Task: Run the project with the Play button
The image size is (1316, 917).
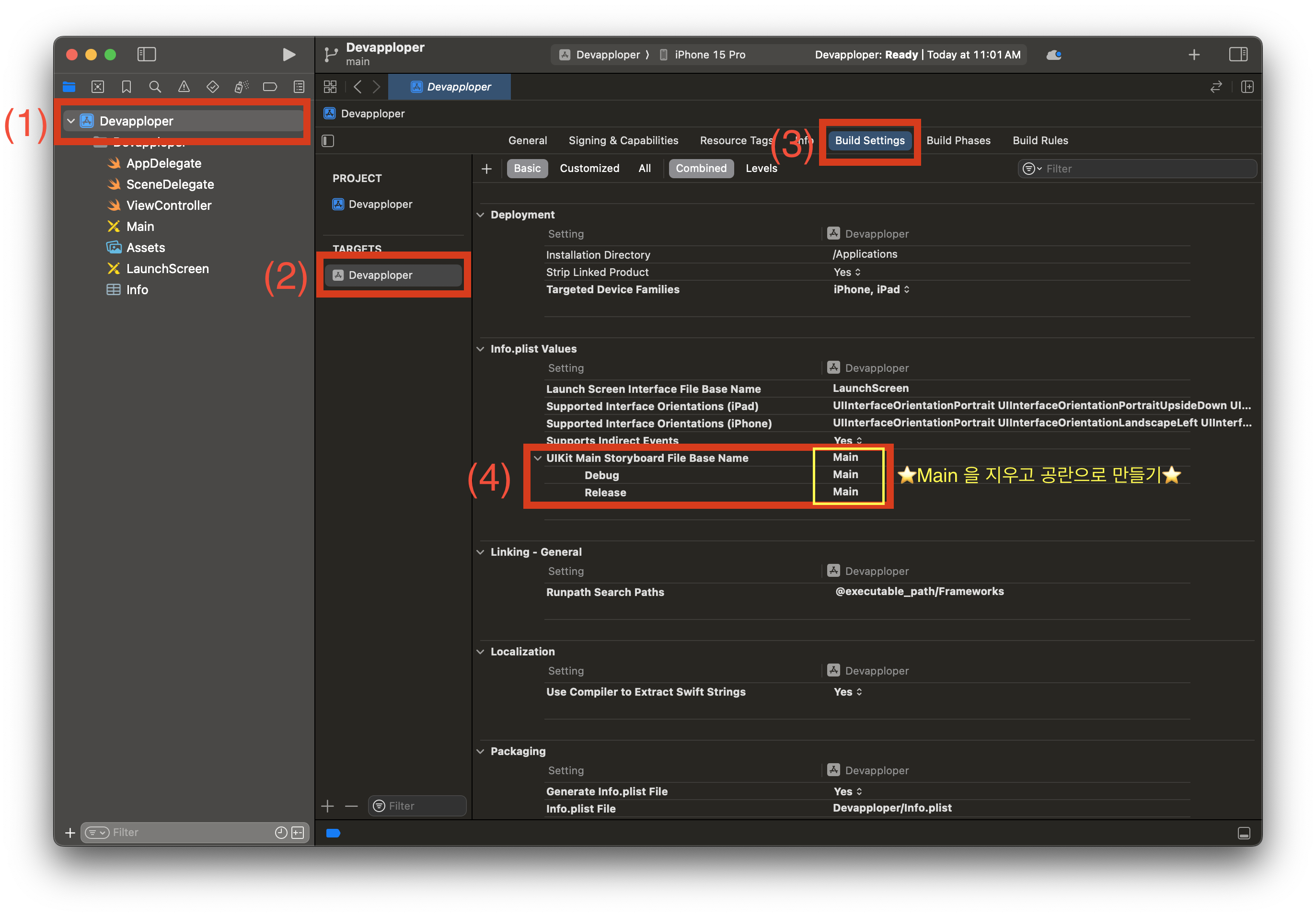Action: [289, 55]
